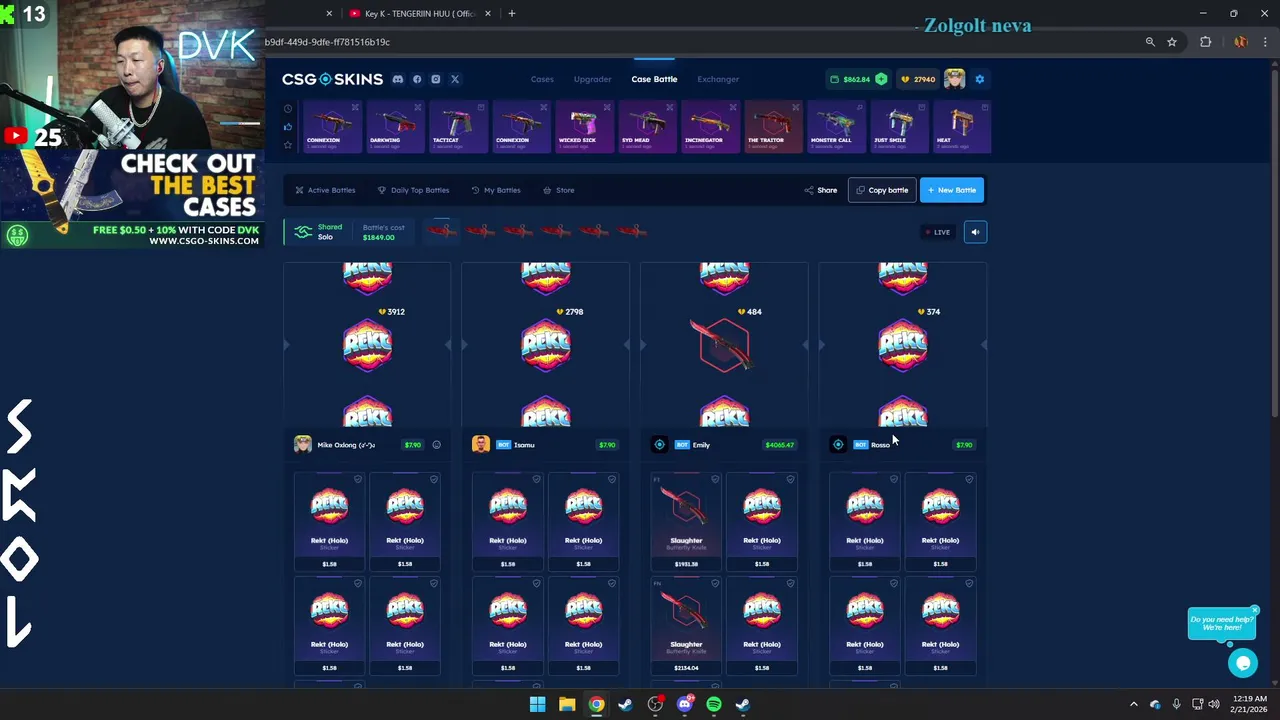Open the live chat support bubble
1280x720 pixels.
point(1243,662)
